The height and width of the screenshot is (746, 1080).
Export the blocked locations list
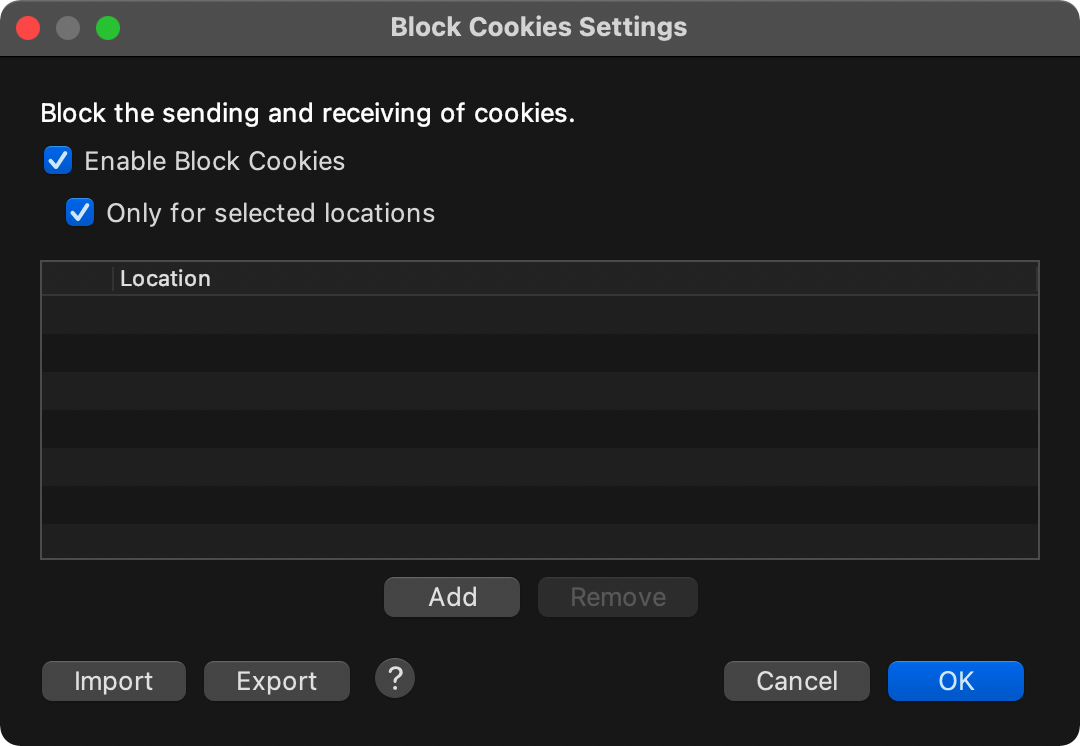[x=277, y=681]
